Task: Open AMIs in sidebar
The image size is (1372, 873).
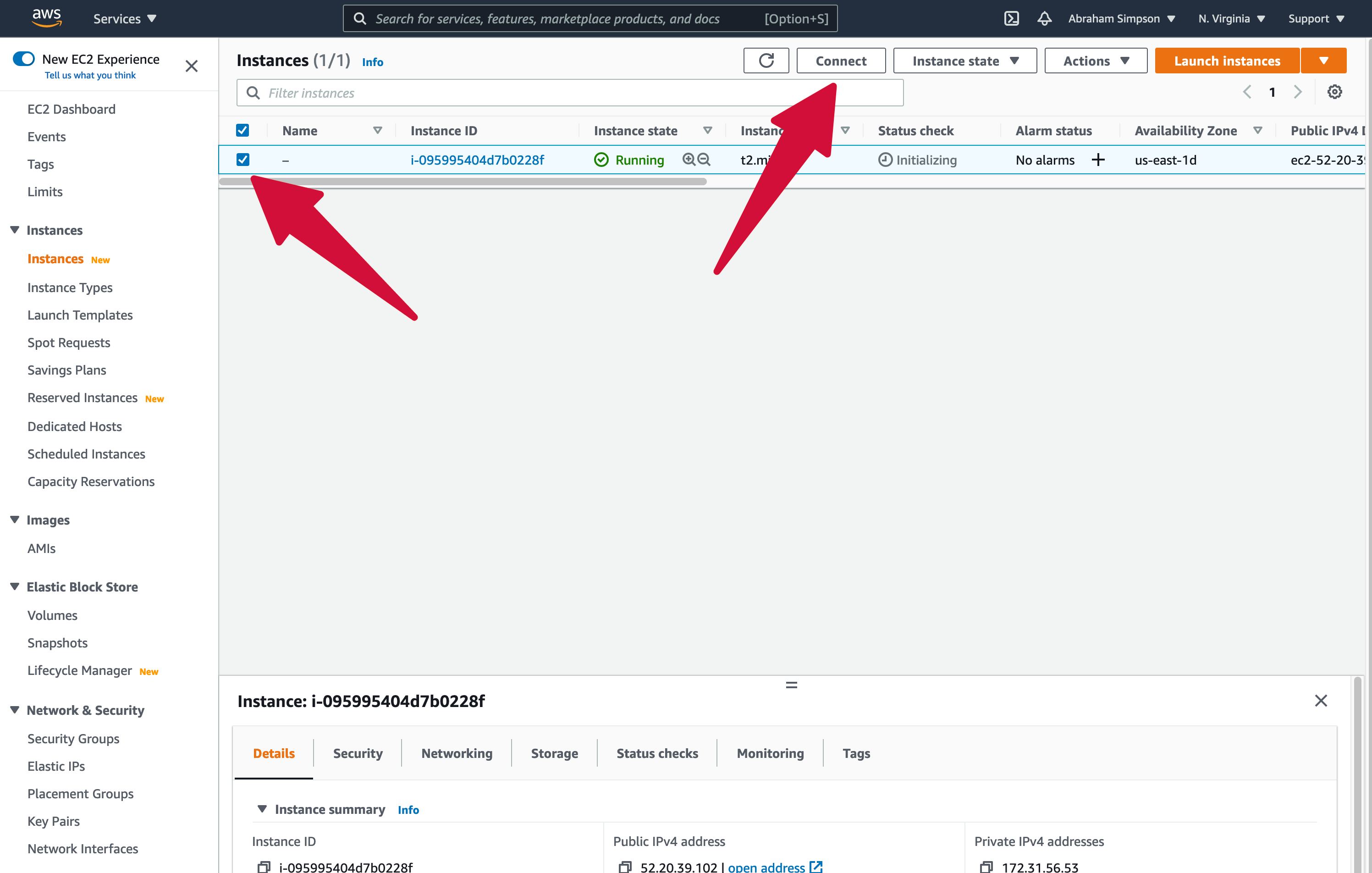Action: tap(42, 548)
